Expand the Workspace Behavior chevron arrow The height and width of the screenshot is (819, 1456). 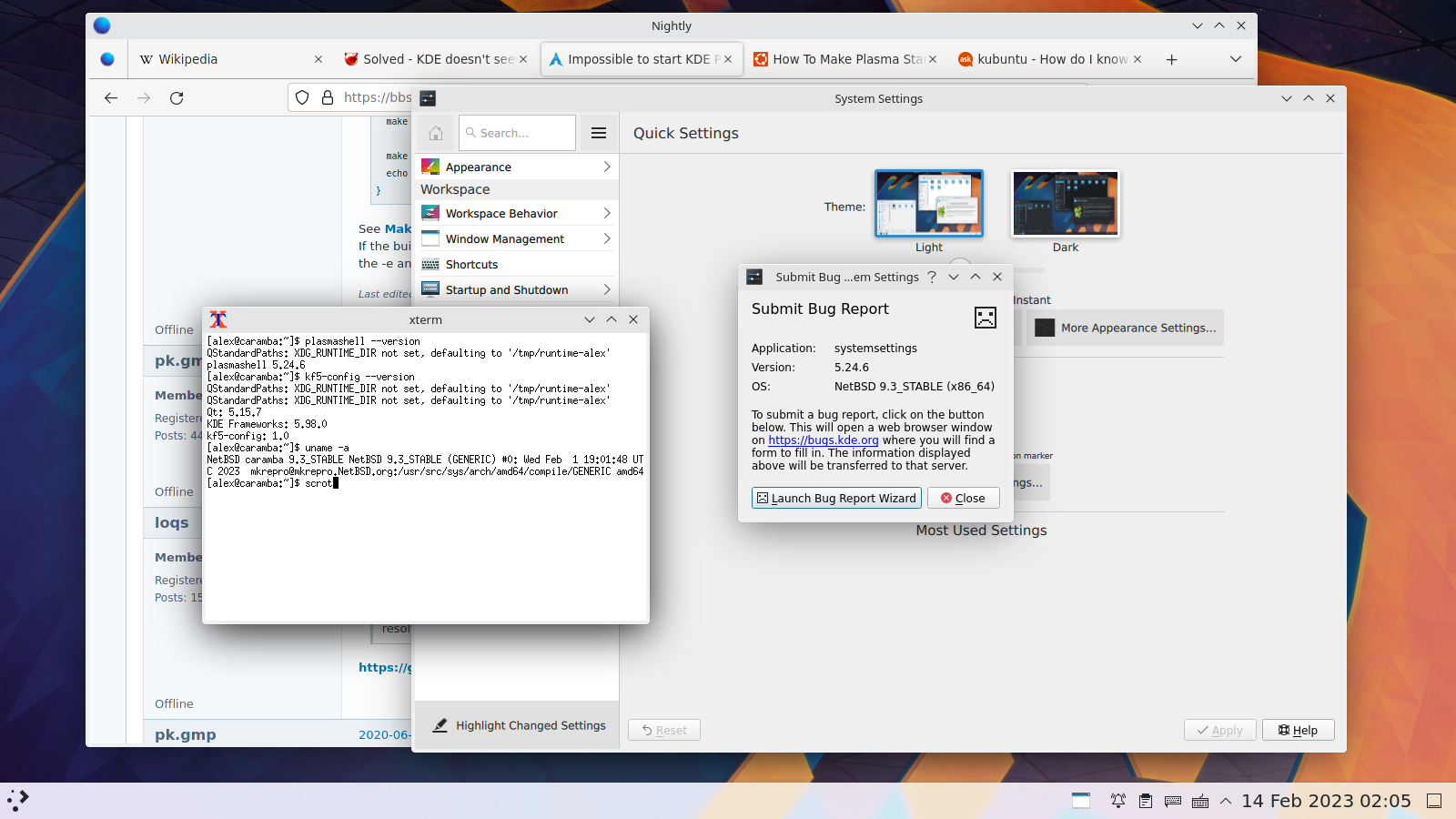pyautogui.click(x=607, y=214)
